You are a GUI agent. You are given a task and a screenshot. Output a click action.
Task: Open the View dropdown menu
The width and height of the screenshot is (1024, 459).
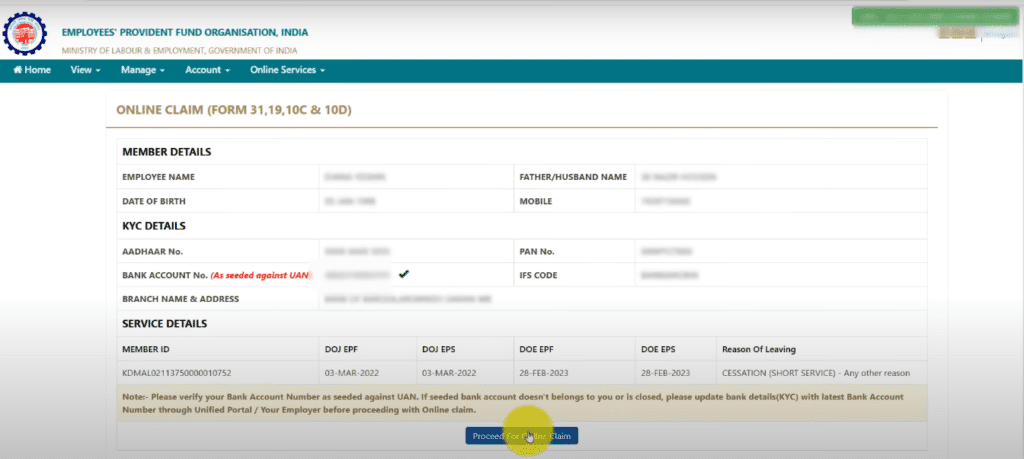click(x=86, y=70)
